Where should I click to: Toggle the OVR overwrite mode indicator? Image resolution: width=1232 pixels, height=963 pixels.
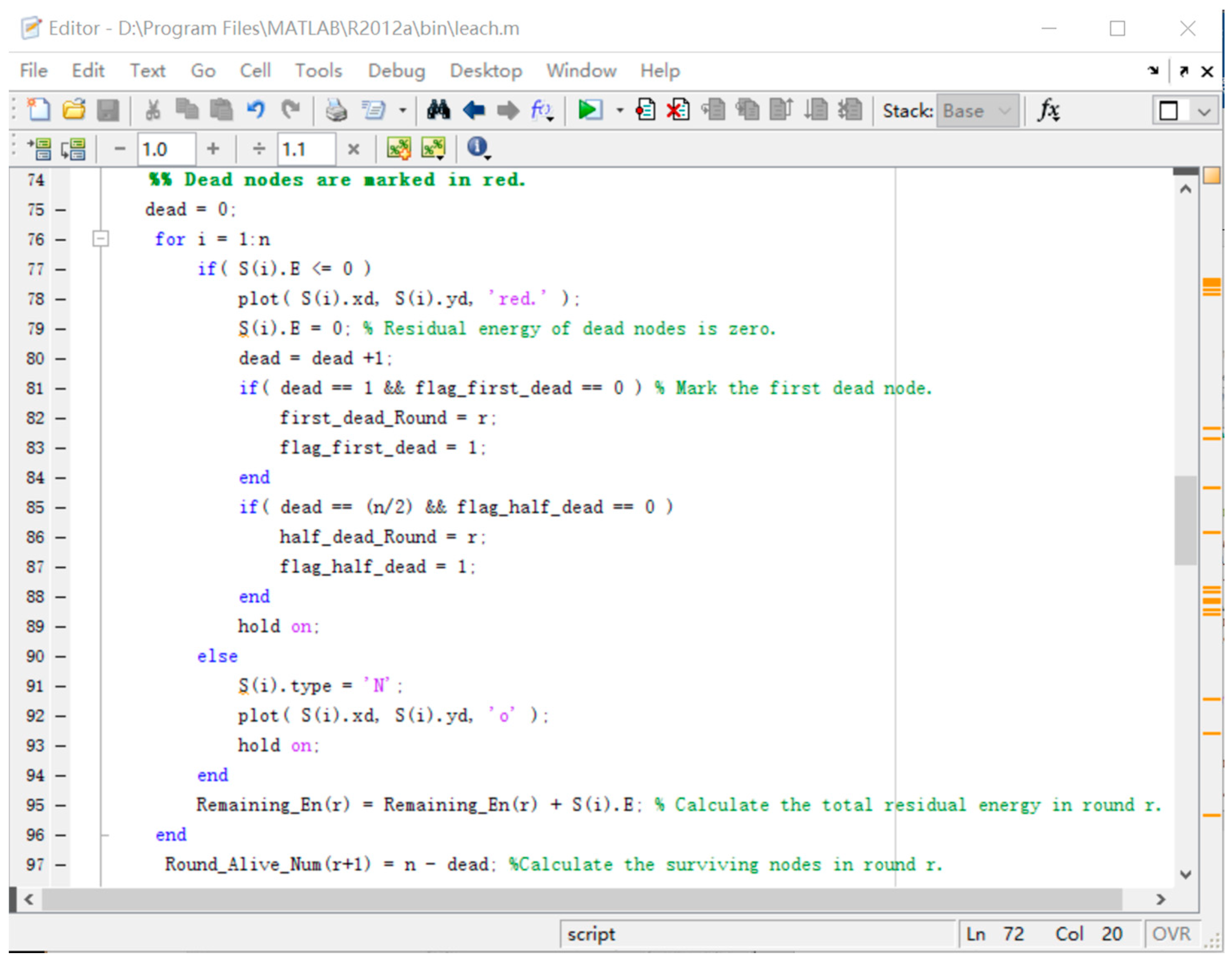[1171, 934]
